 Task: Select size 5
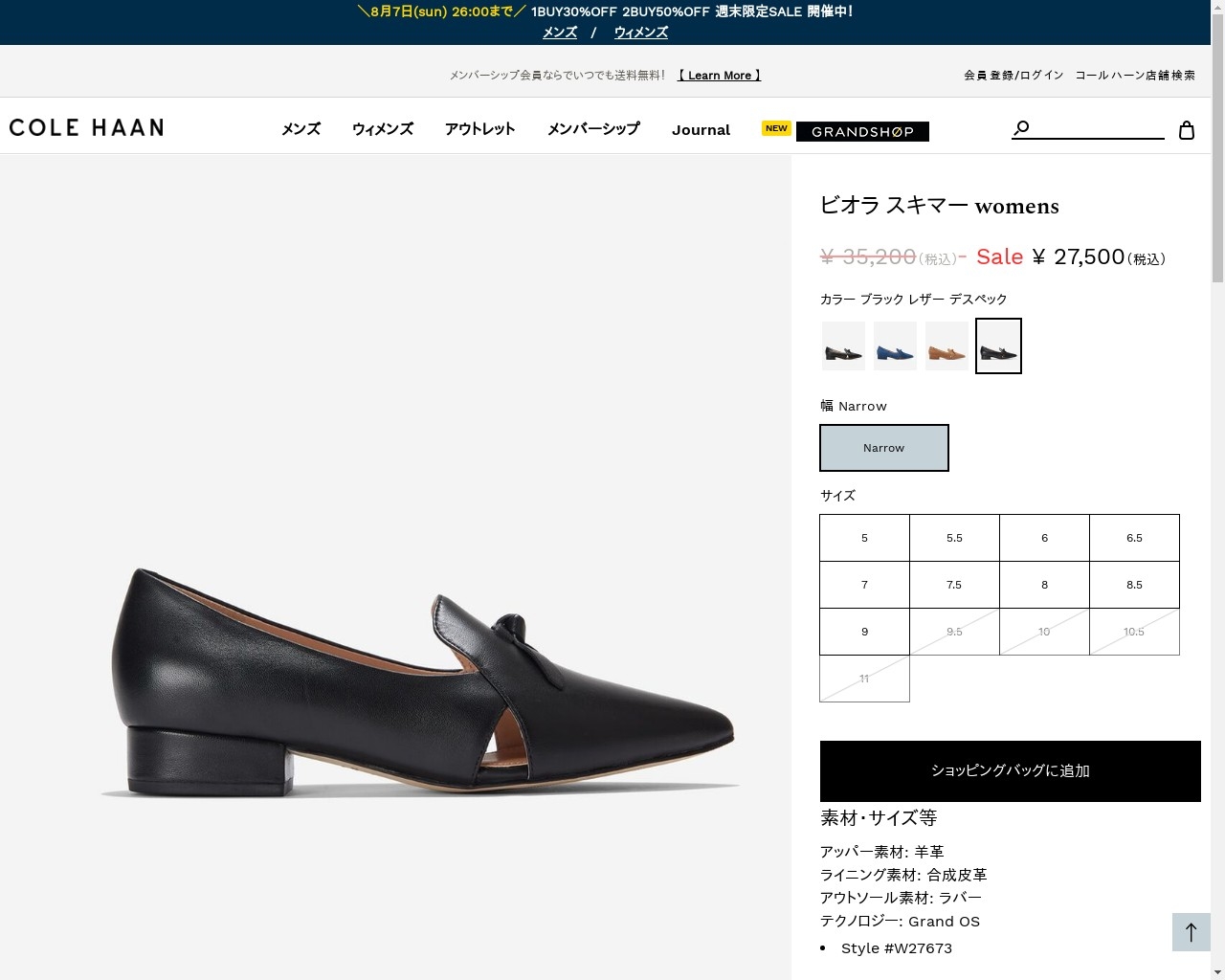click(x=864, y=538)
